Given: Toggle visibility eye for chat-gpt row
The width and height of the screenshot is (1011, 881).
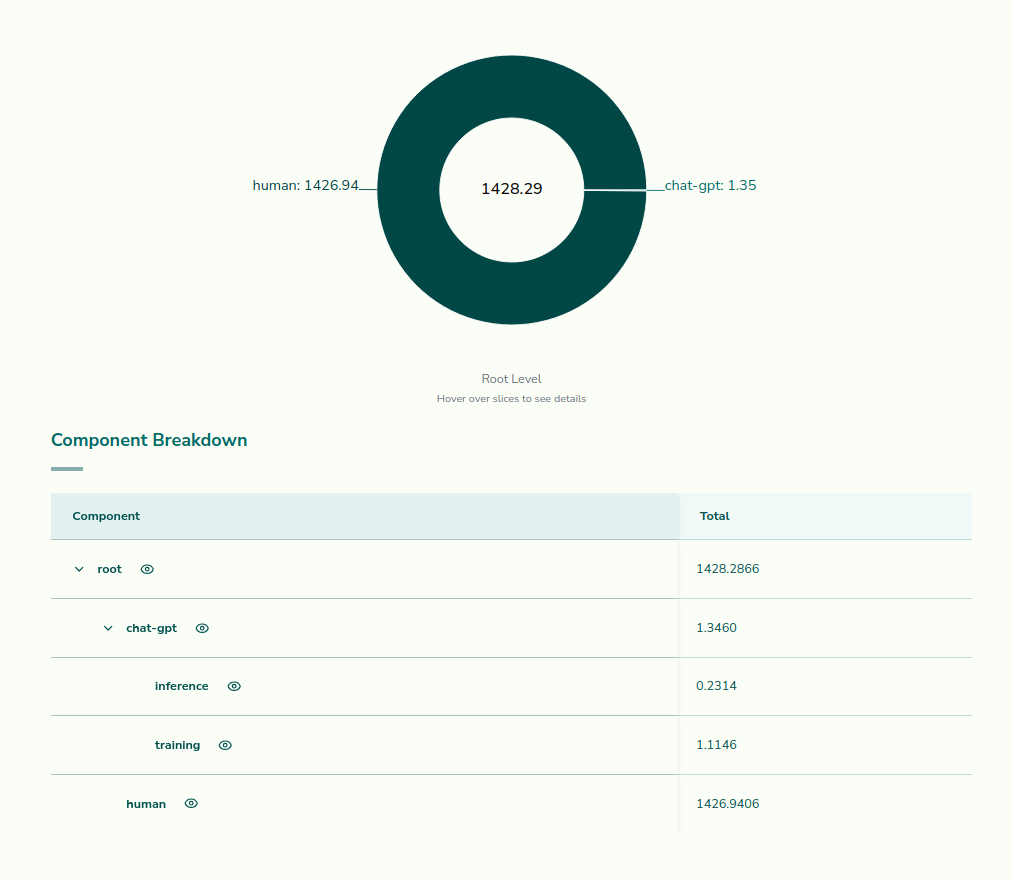Looking at the screenshot, I should point(202,628).
